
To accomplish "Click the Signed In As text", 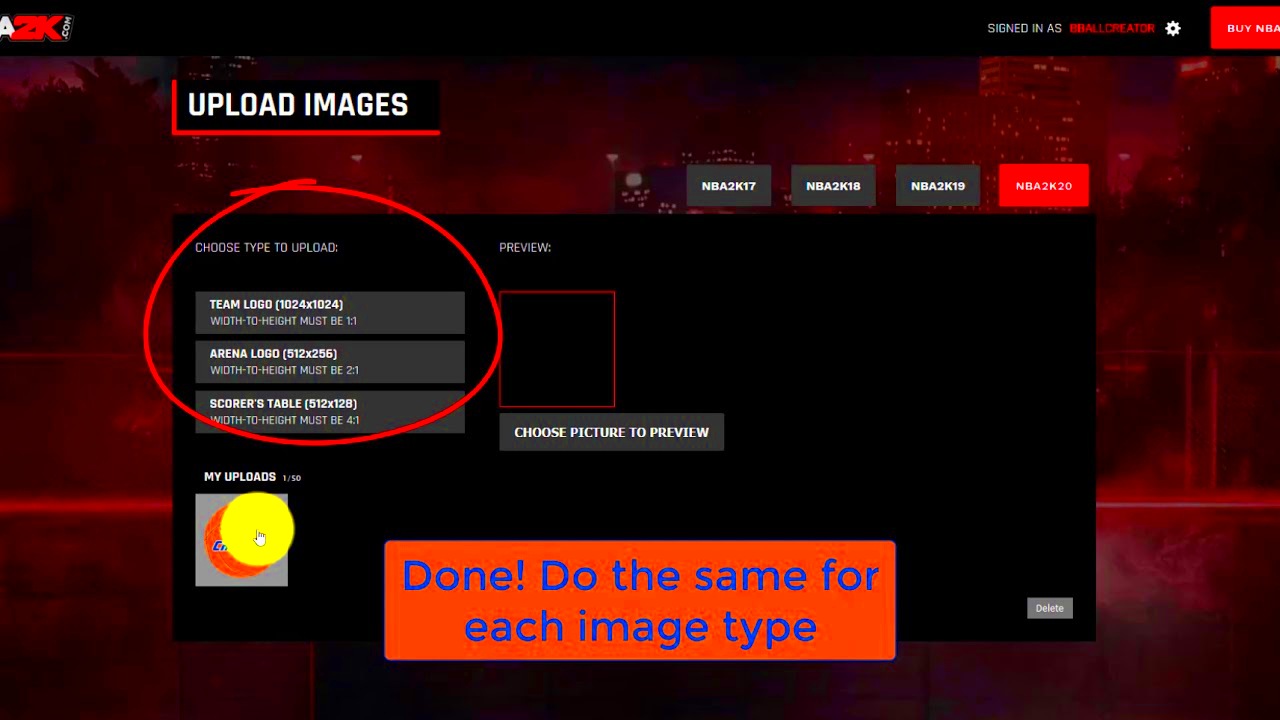I will (1024, 28).
